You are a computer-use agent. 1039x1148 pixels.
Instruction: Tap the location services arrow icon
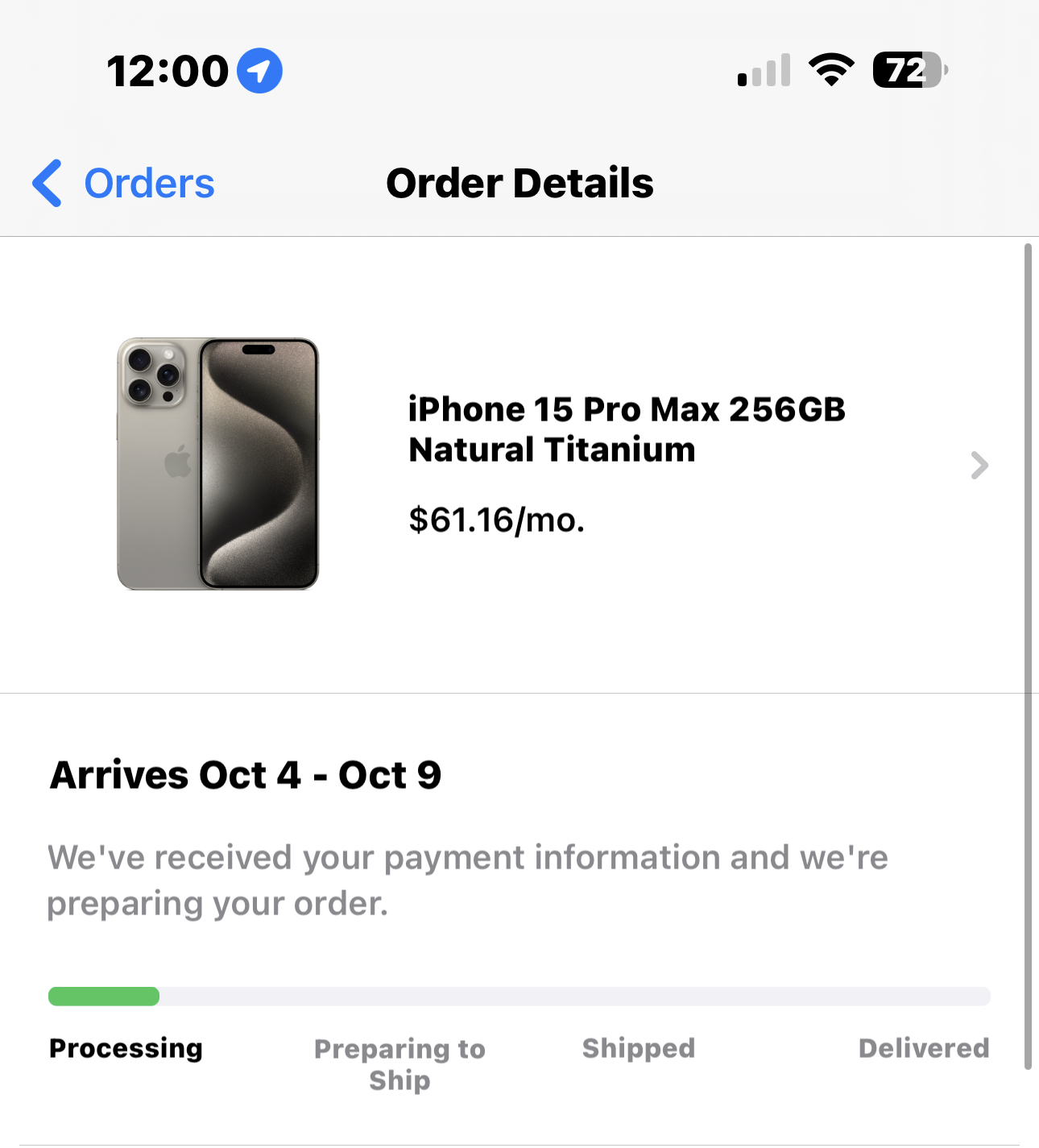[x=259, y=71]
